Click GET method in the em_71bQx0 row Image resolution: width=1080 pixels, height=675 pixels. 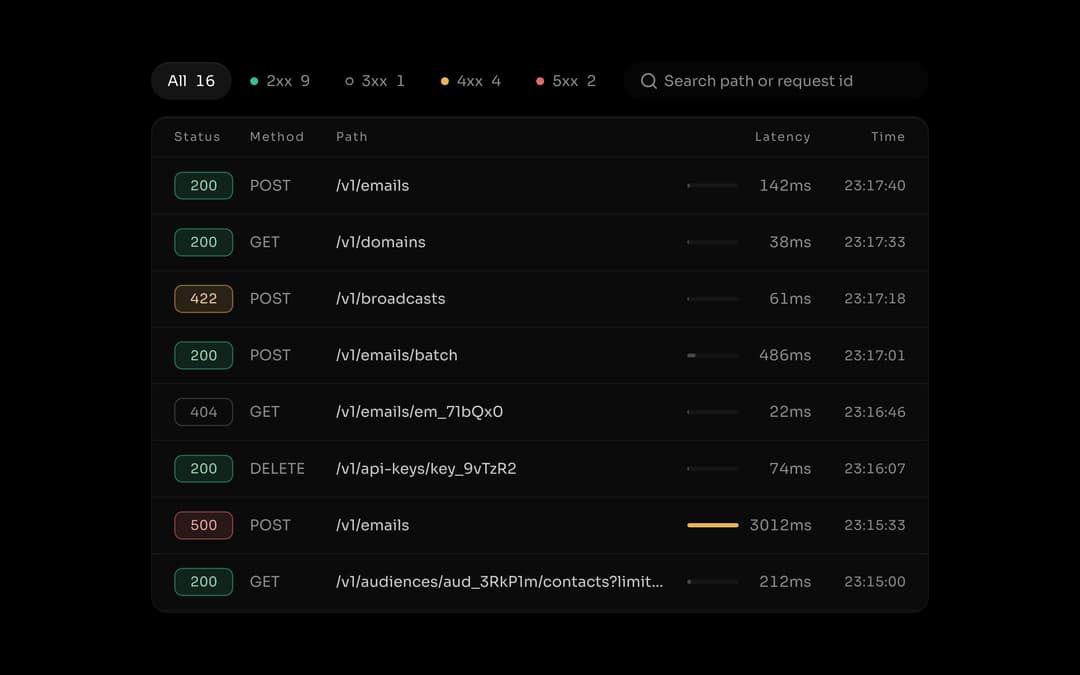tap(264, 412)
